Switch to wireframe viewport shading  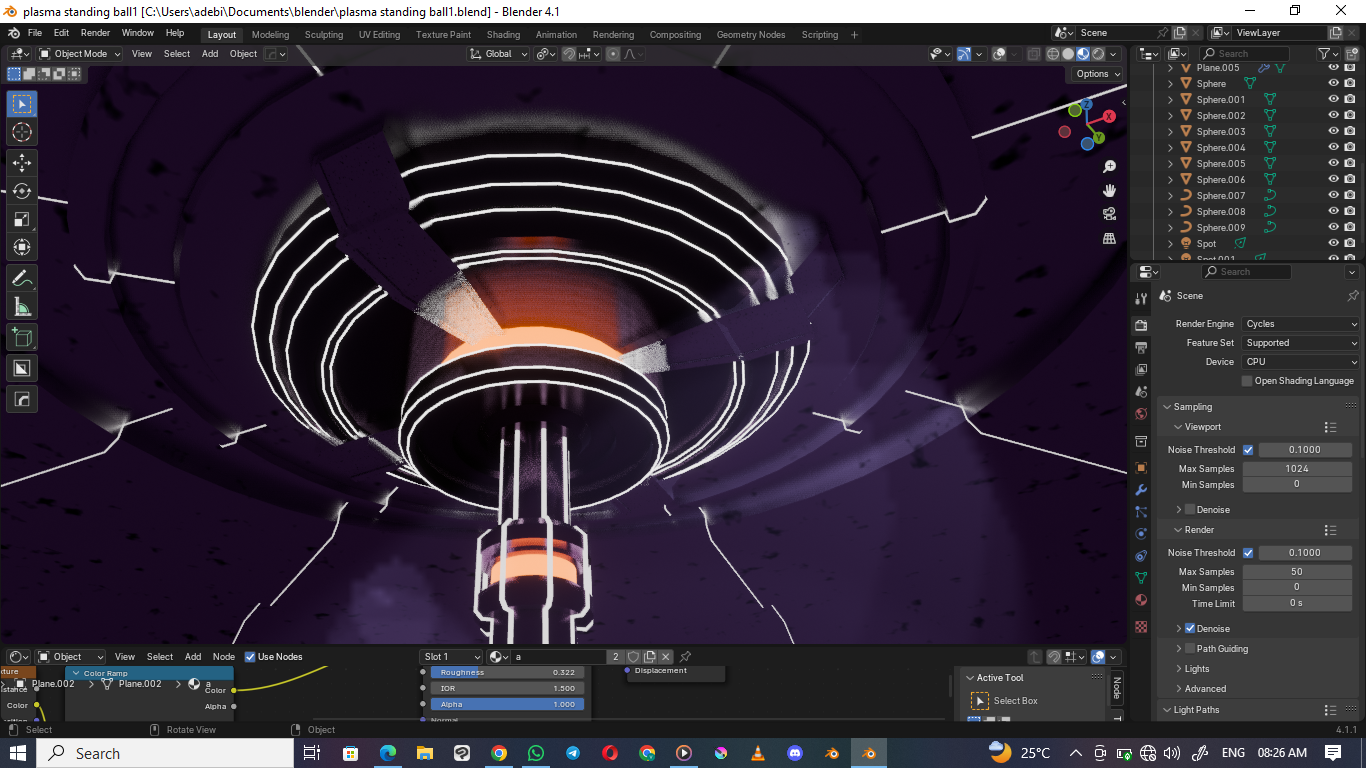1053,54
